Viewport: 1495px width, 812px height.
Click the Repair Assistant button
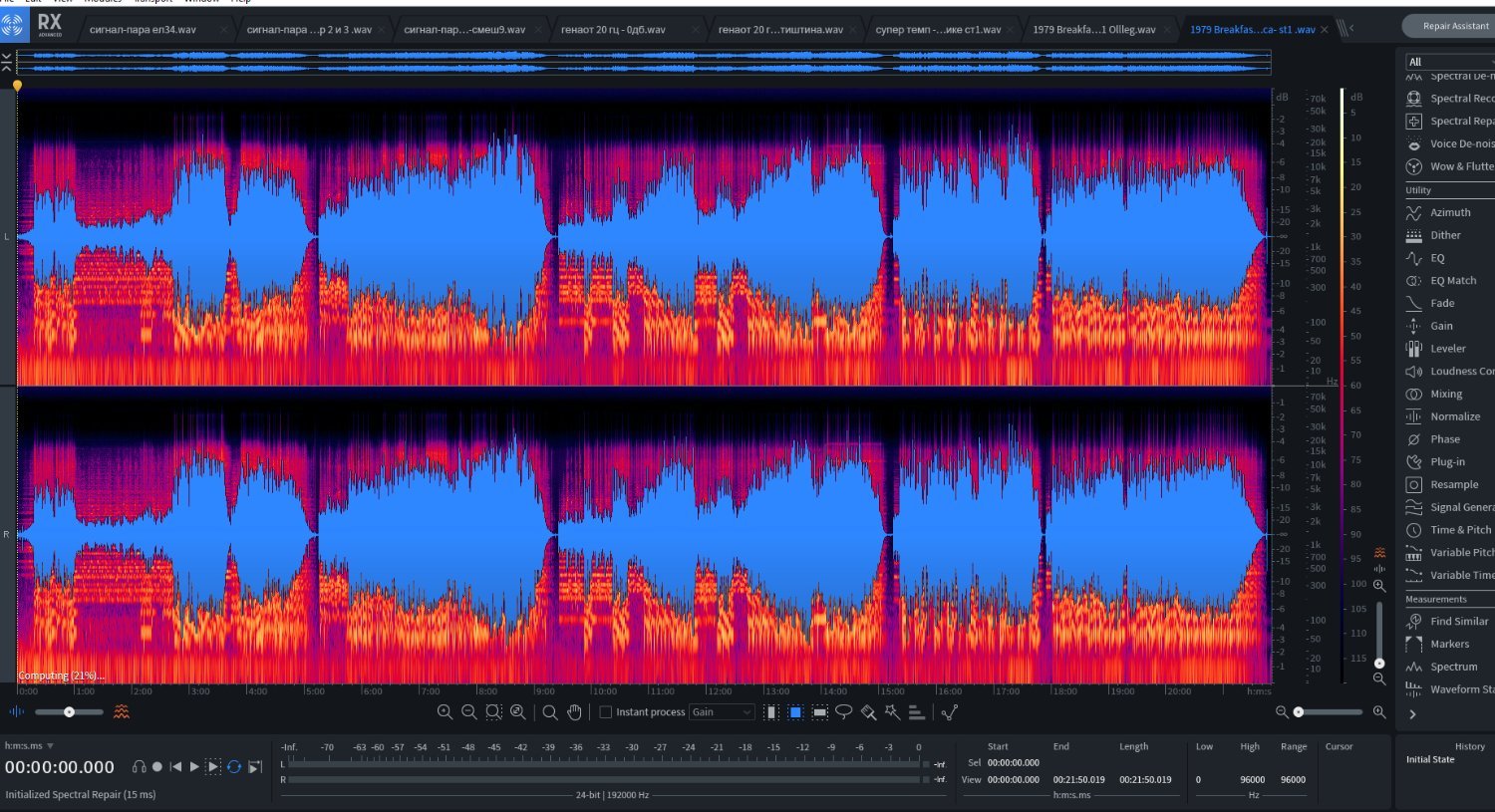[x=1454, y=26]
